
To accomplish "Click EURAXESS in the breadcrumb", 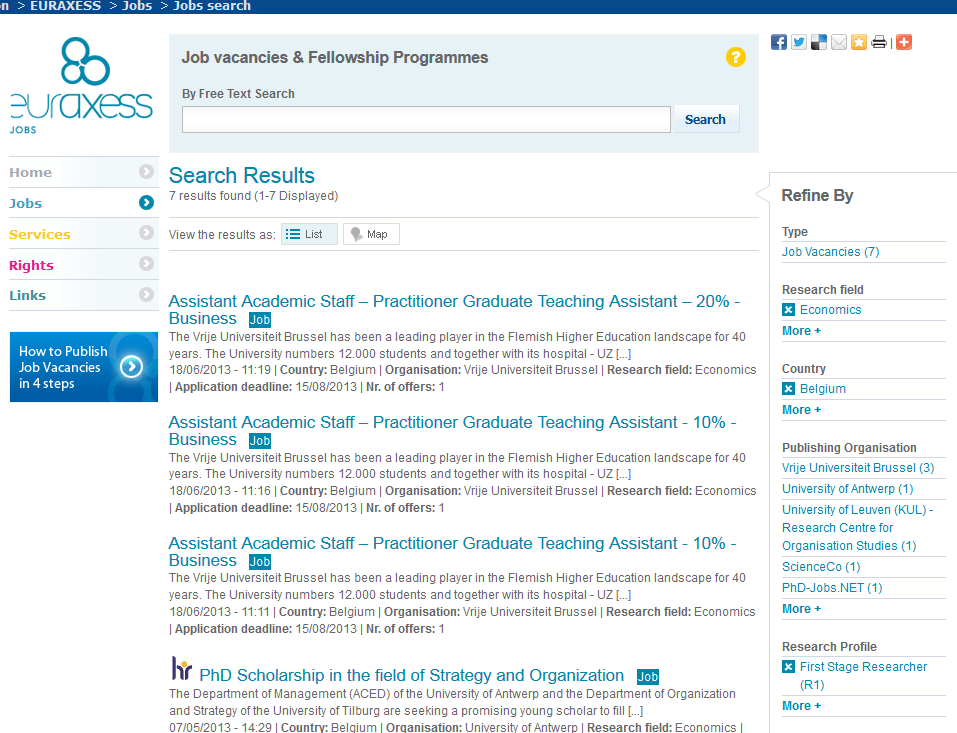I will coord(65,6).
